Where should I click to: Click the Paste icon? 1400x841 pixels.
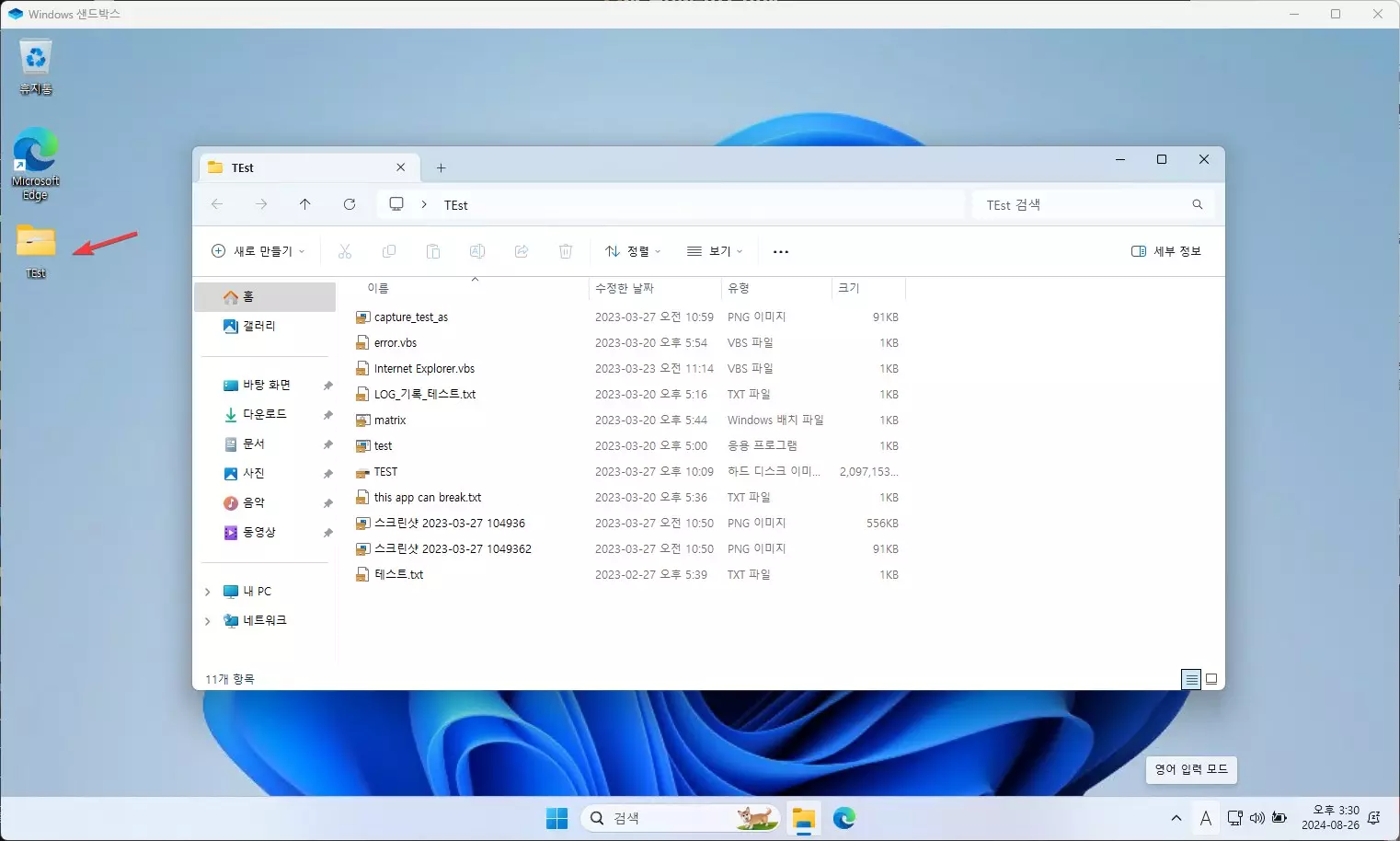pyautogui.click(x=433, y=250)
